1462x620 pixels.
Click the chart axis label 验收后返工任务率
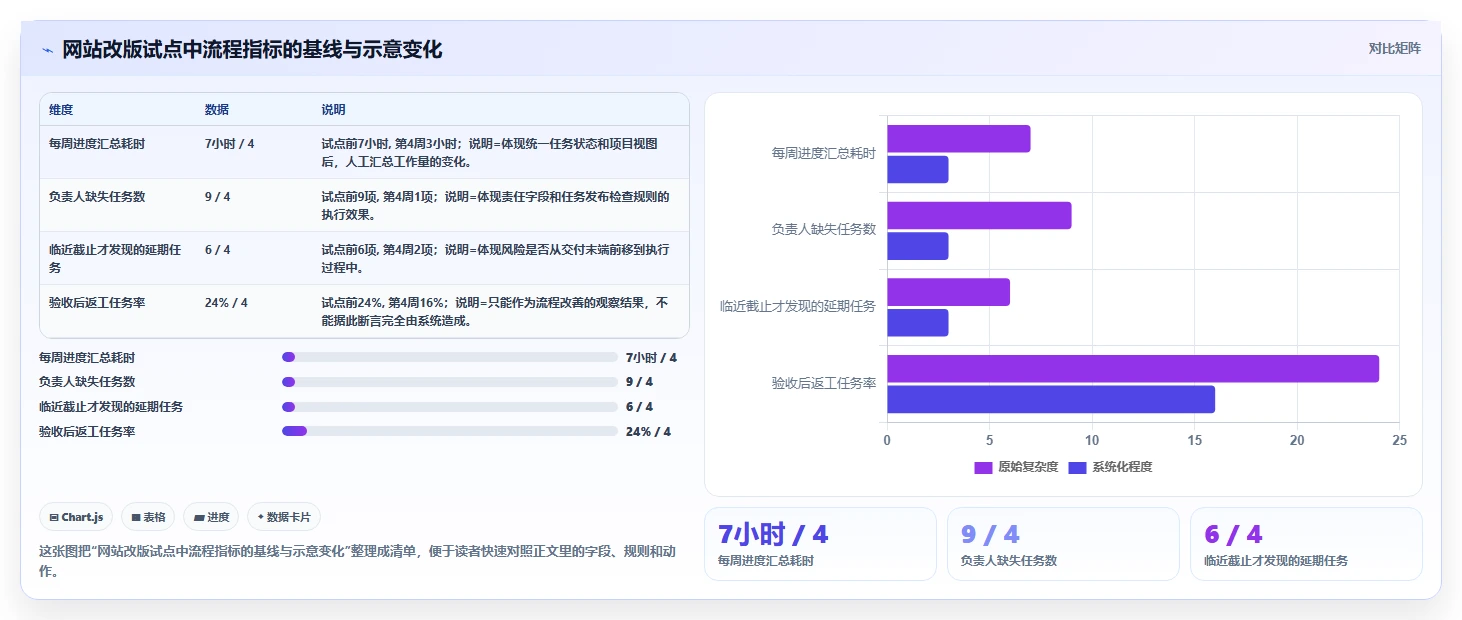pos(824,382)
